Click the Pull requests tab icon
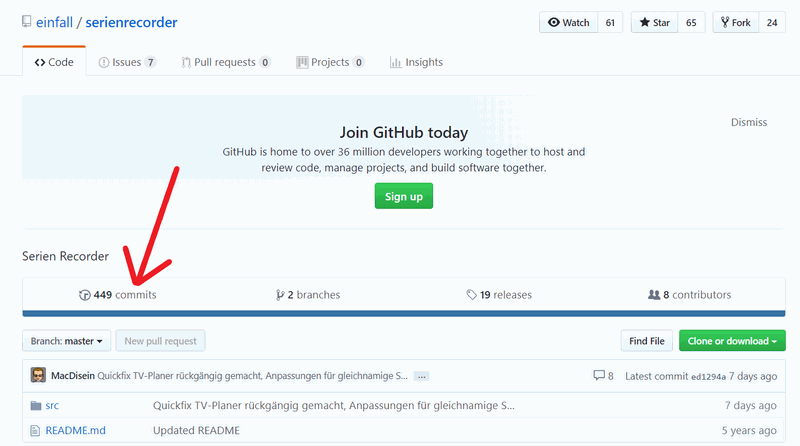 point(186,62)
